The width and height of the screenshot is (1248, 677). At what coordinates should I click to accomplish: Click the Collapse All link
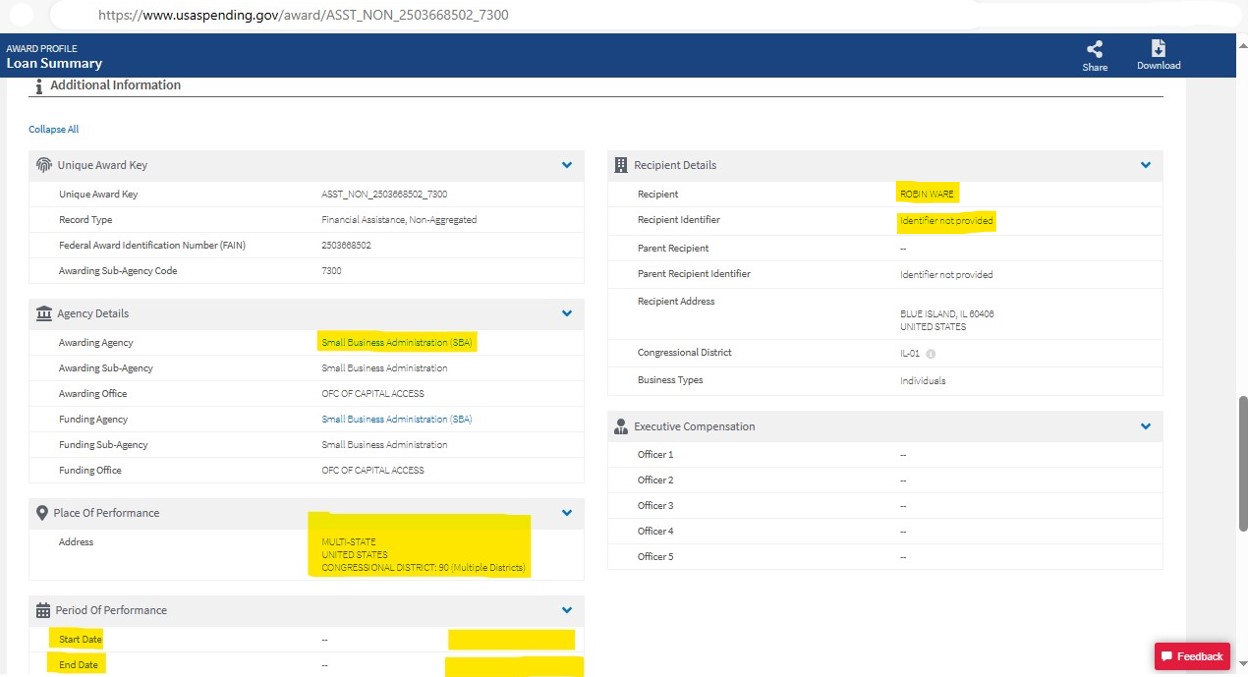click(53, 130)
